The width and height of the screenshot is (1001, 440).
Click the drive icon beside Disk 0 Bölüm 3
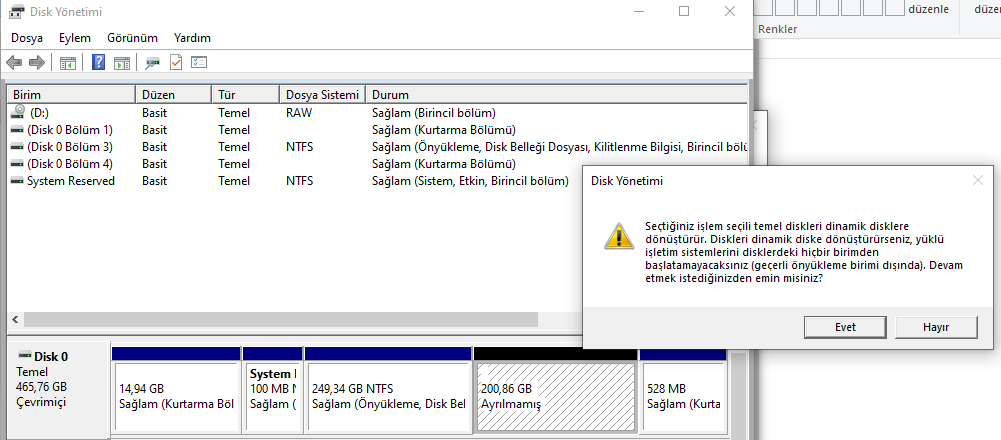pos(18,147)
